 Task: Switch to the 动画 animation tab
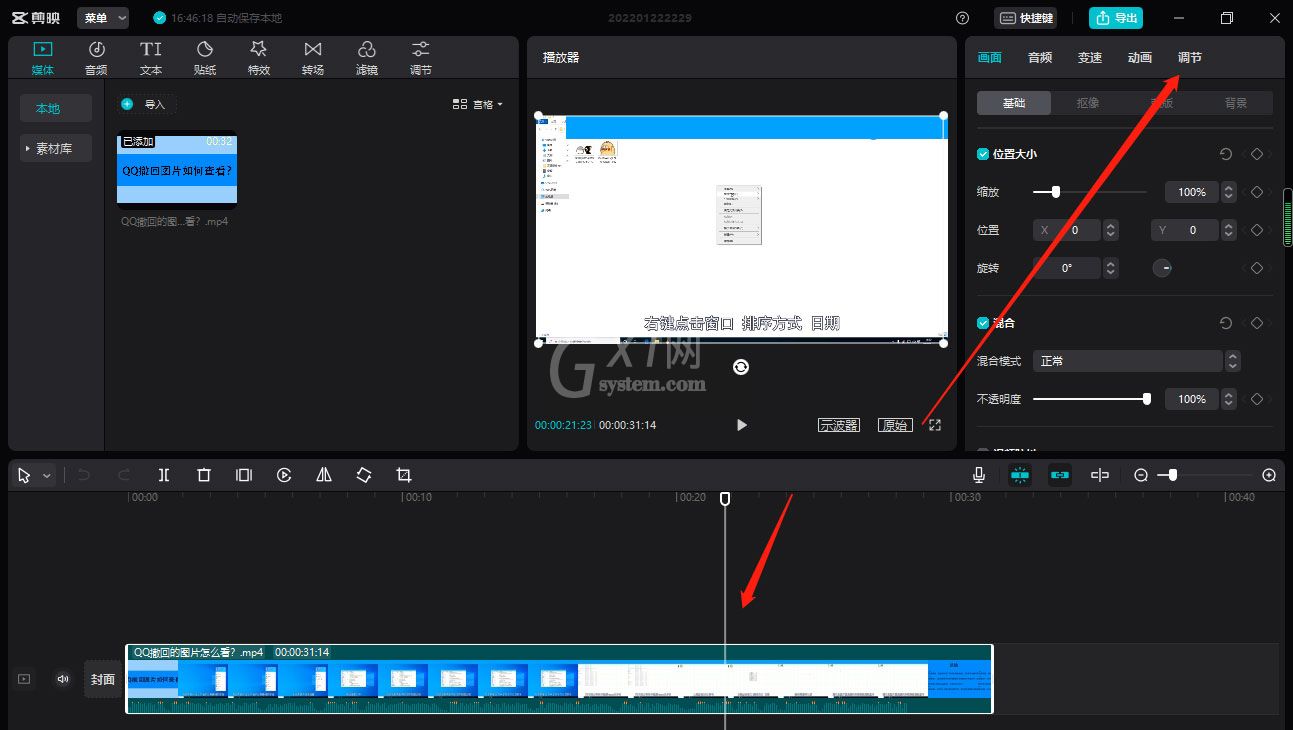pos(1140,58)
